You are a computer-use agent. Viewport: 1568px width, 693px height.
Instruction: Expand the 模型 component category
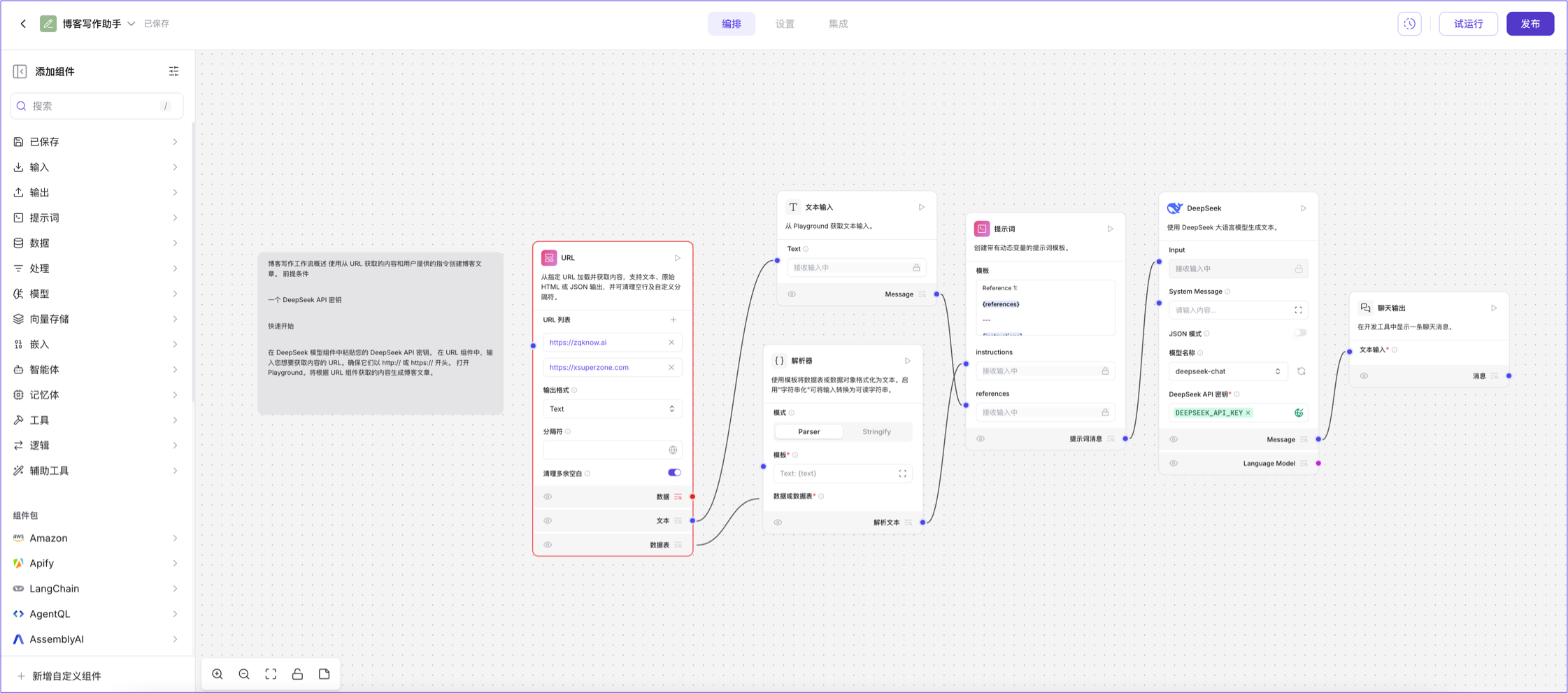[x=96, y=294]
